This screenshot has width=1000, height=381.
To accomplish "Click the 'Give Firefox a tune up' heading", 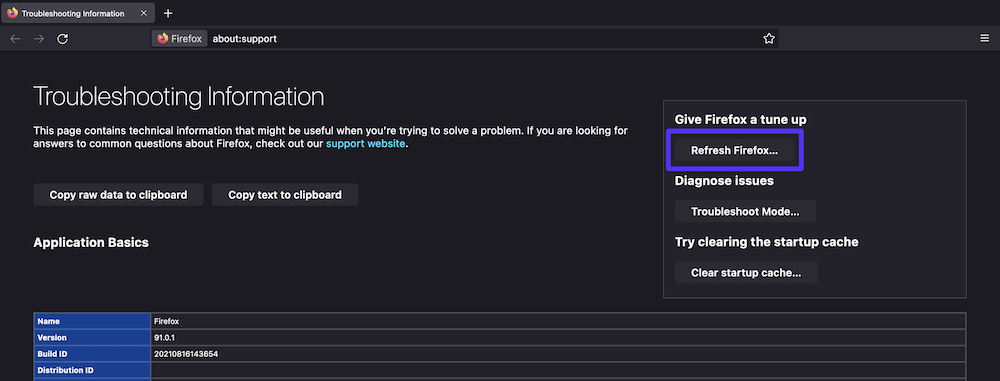I will coord(740,119).
